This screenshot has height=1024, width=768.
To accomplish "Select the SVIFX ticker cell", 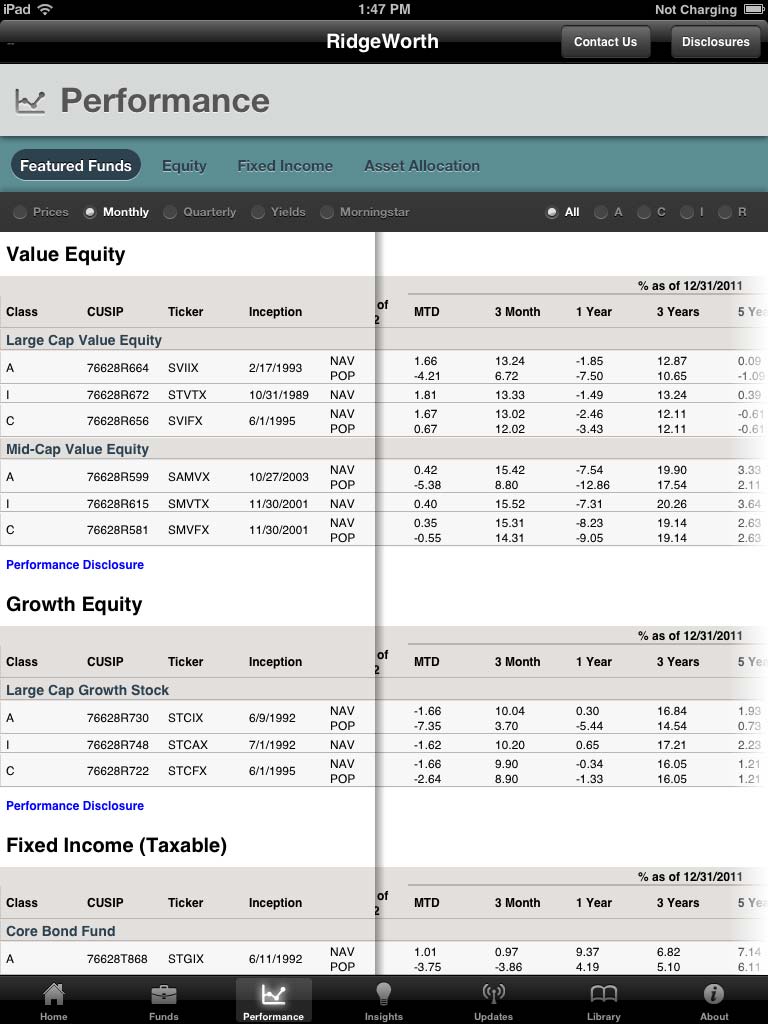I will click(x=185, y=421).
